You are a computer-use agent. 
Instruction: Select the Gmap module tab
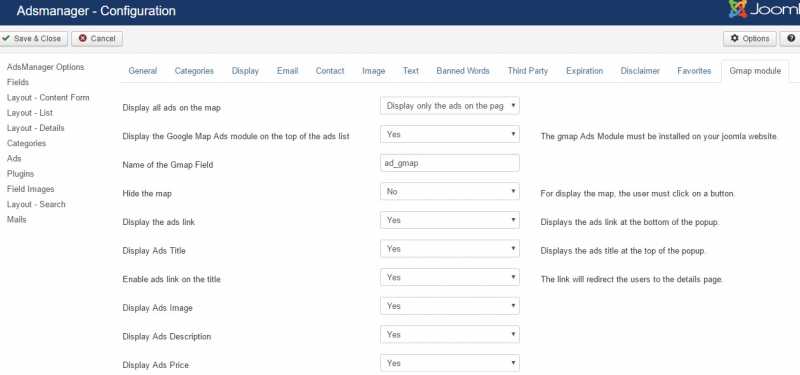[x=755, y=71]
